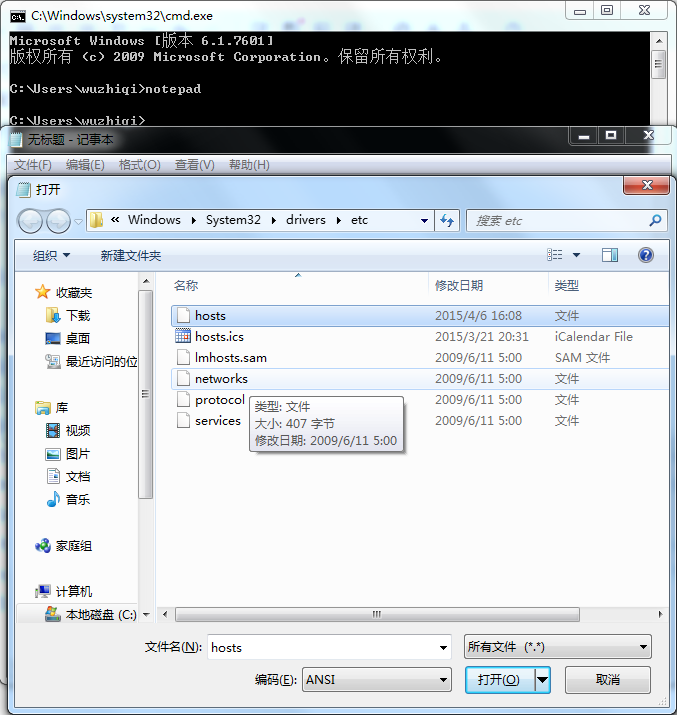Open the recent pages dropdown beside navigation arrows

pyautogui.click(x=78, y=222)
